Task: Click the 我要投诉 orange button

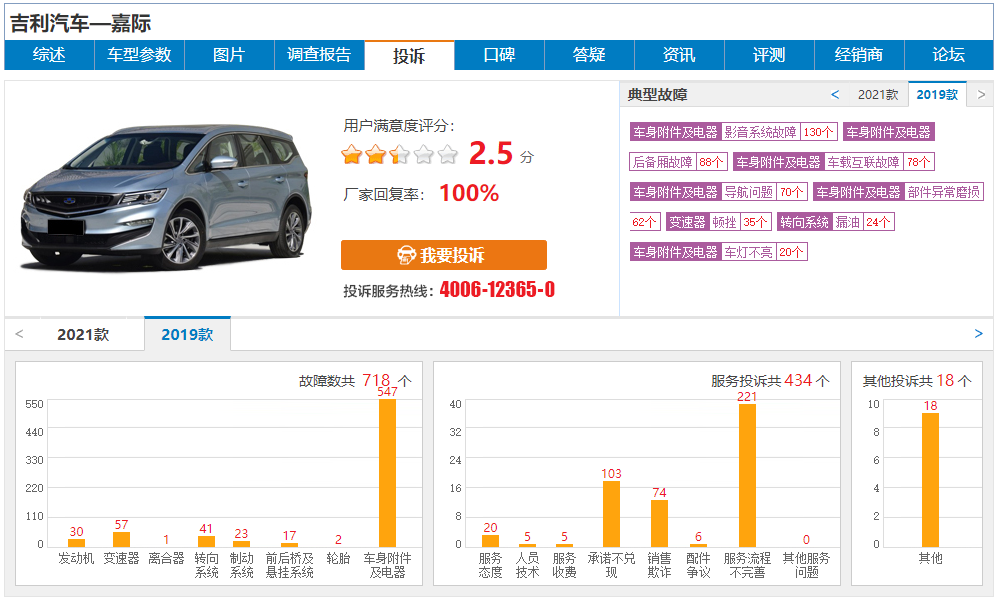Action: point(444,255)
